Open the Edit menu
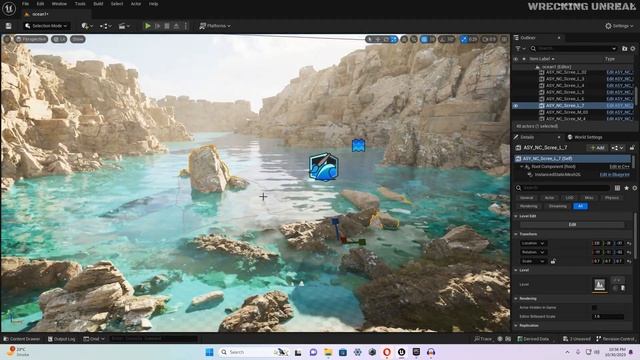This screenshot has width=640, height=360. click(x=40, y=4)
